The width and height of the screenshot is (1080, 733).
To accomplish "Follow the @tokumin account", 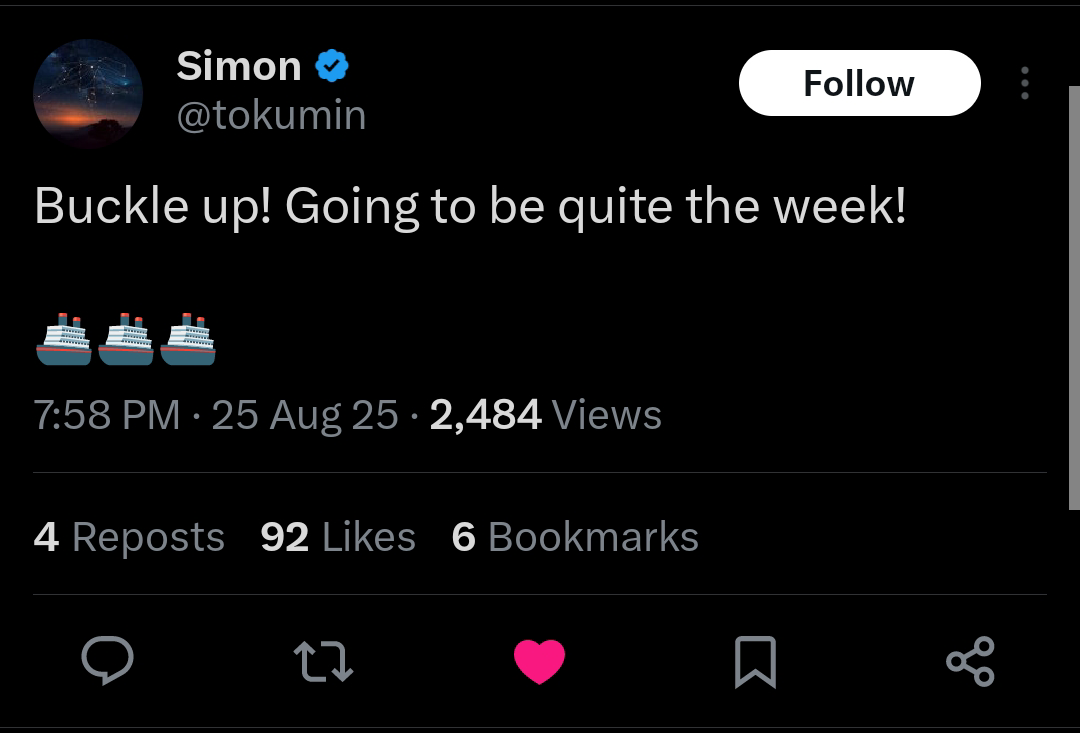I will [x=859, y=83].
